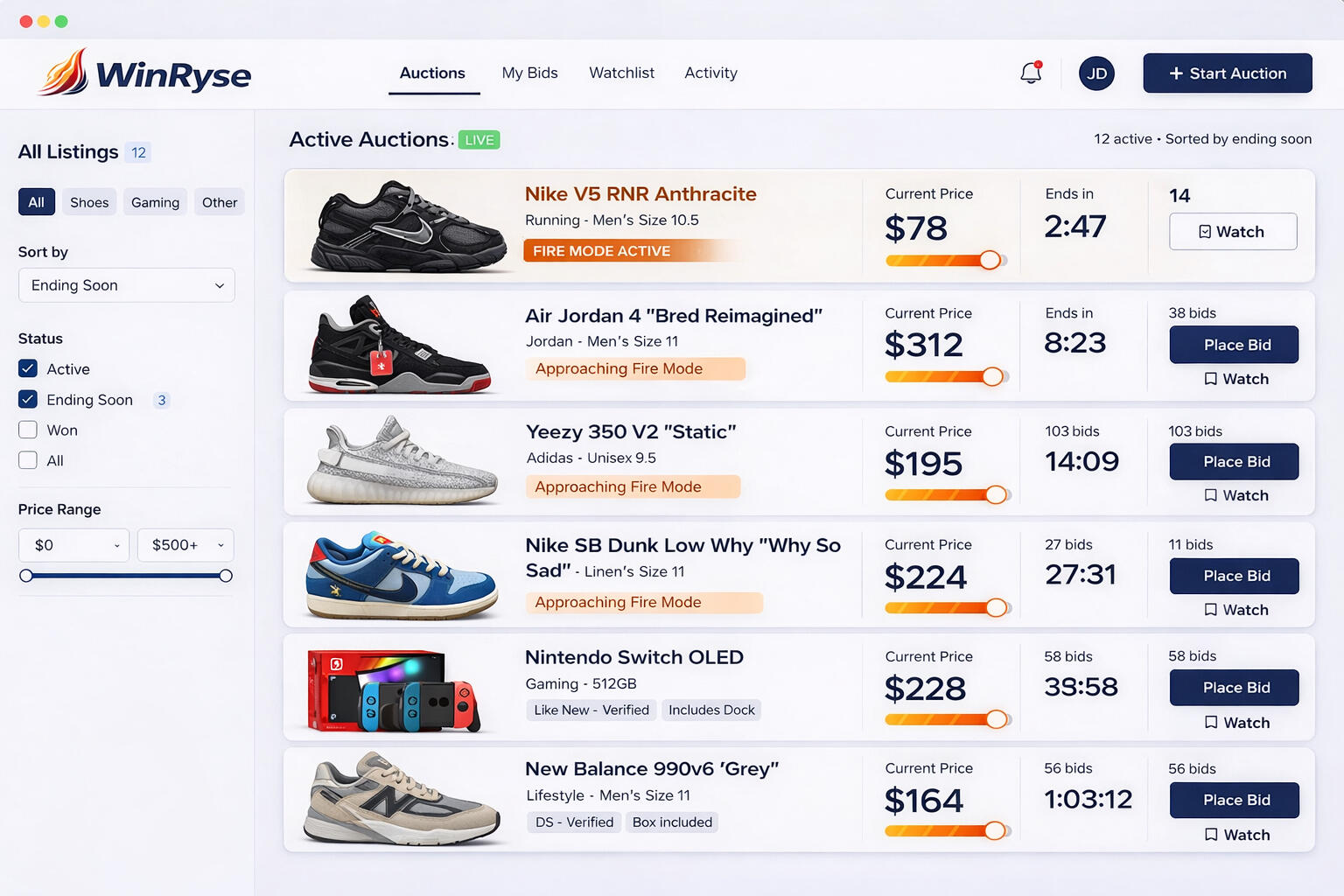The width and height of the screenshot is (1344, 896).
Task: Expand the $500+ maximum price dropdown
Action: coord(185,545)
